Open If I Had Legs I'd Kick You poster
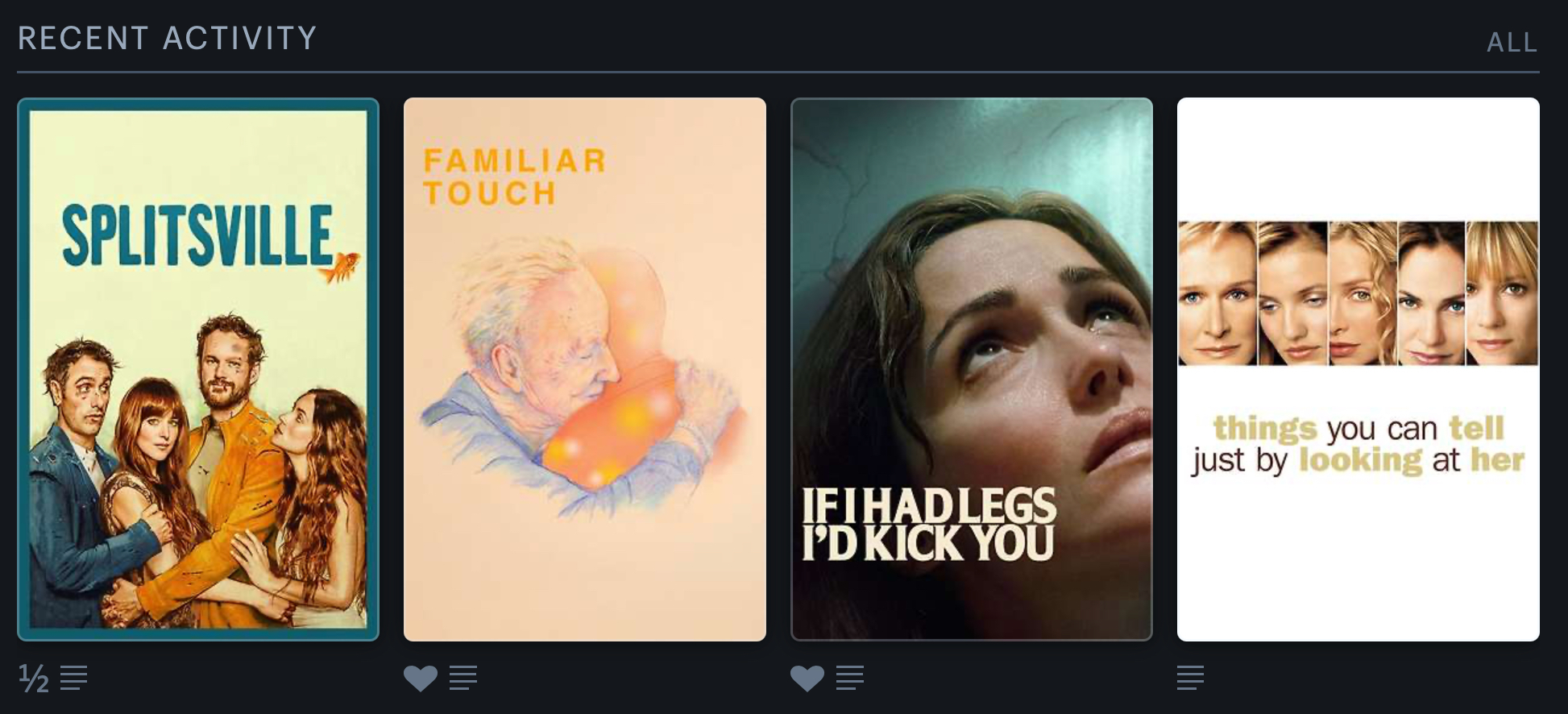 tap(972, 369)
